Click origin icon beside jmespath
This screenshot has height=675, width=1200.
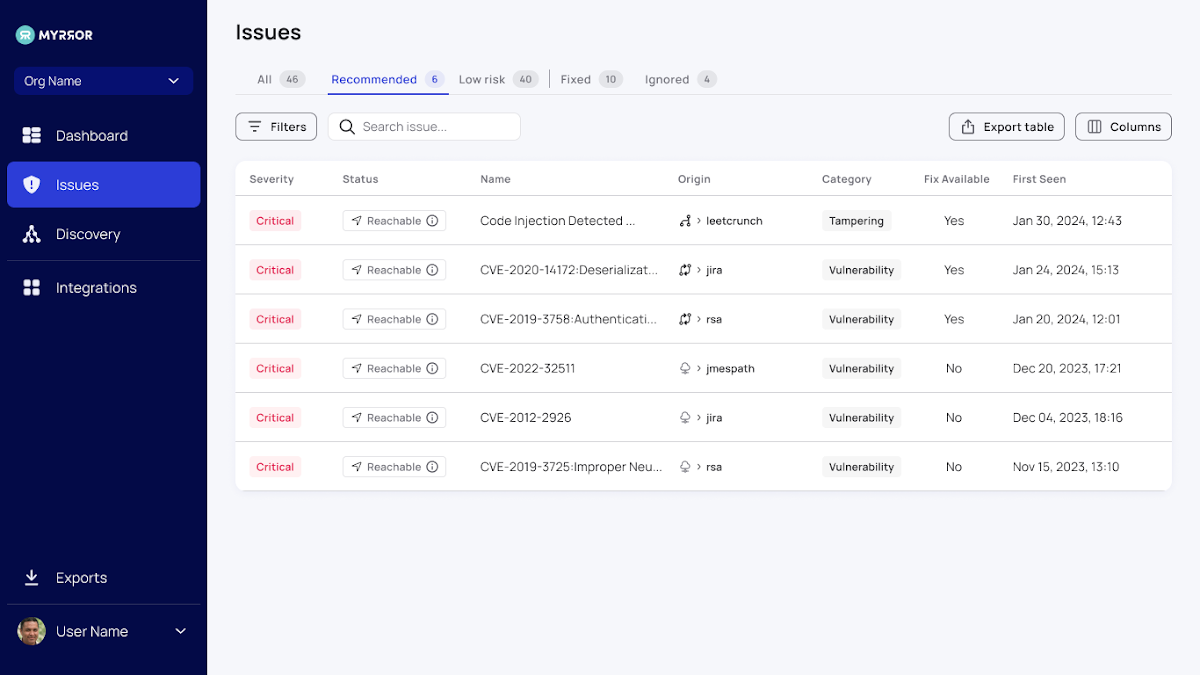pyautogui.click(x=685, y=369)
